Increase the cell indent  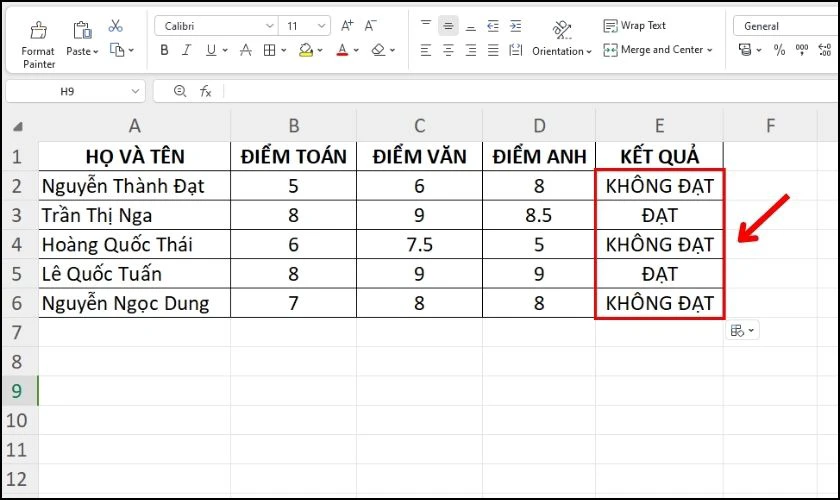pos(515,25)
